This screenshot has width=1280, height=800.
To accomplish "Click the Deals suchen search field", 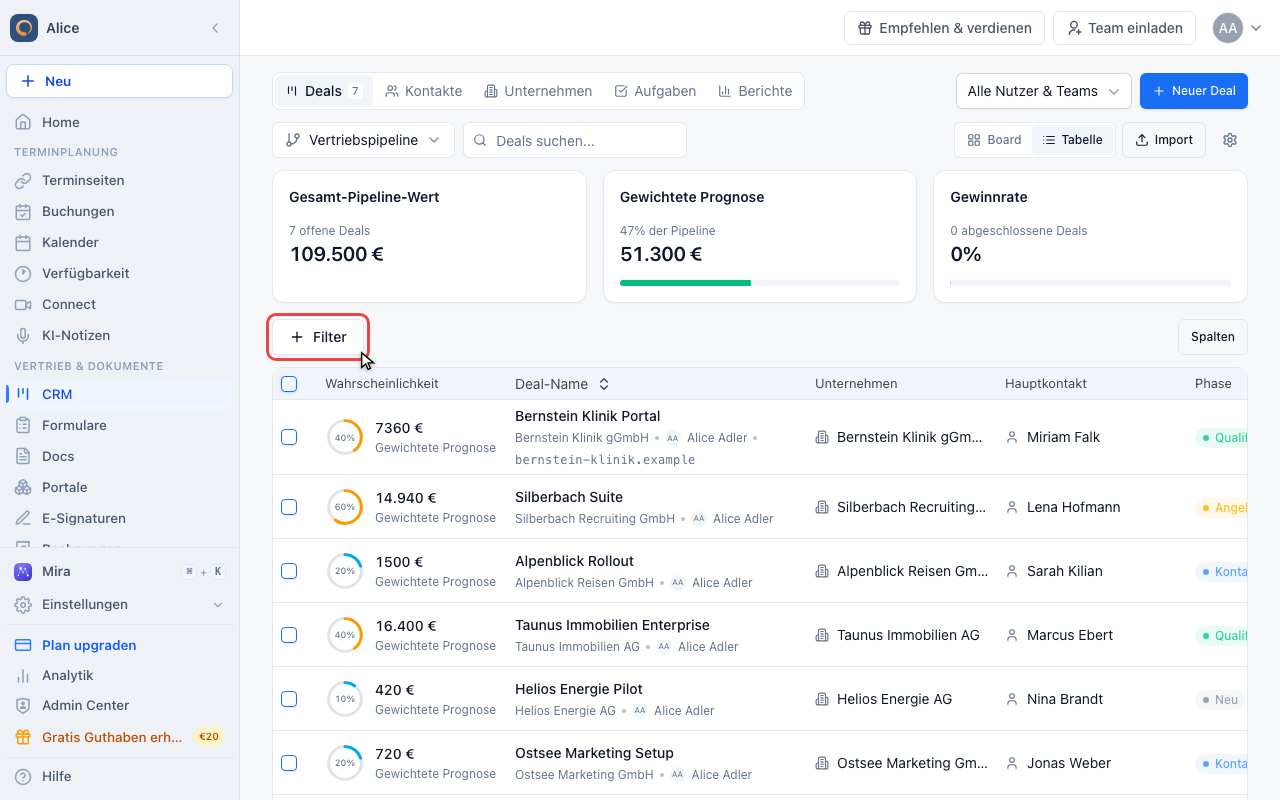I will 575,140.
